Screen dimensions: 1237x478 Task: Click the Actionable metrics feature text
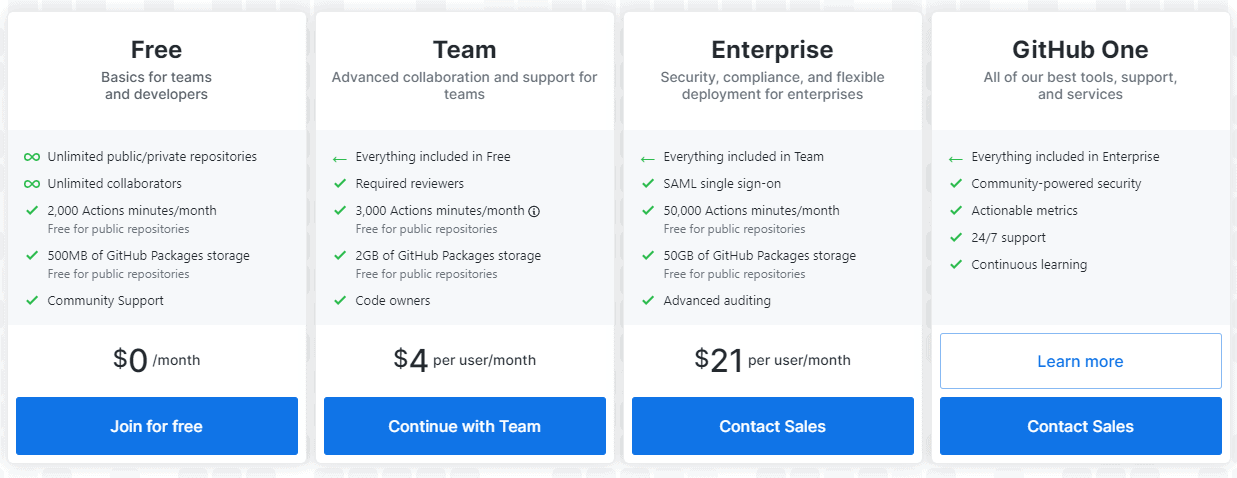[1024, 211]
